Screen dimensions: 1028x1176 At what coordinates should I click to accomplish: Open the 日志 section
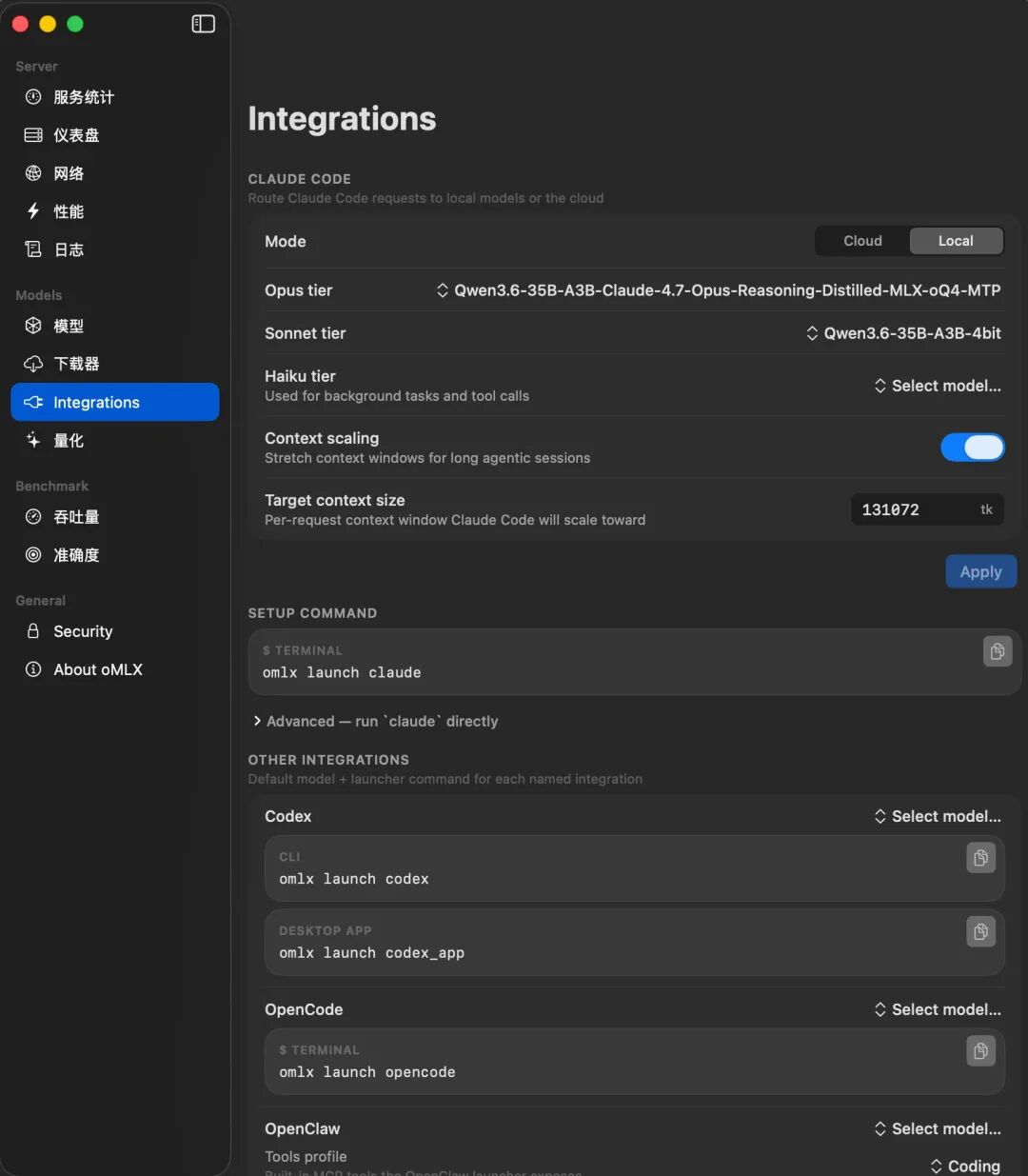coord(115,249)
